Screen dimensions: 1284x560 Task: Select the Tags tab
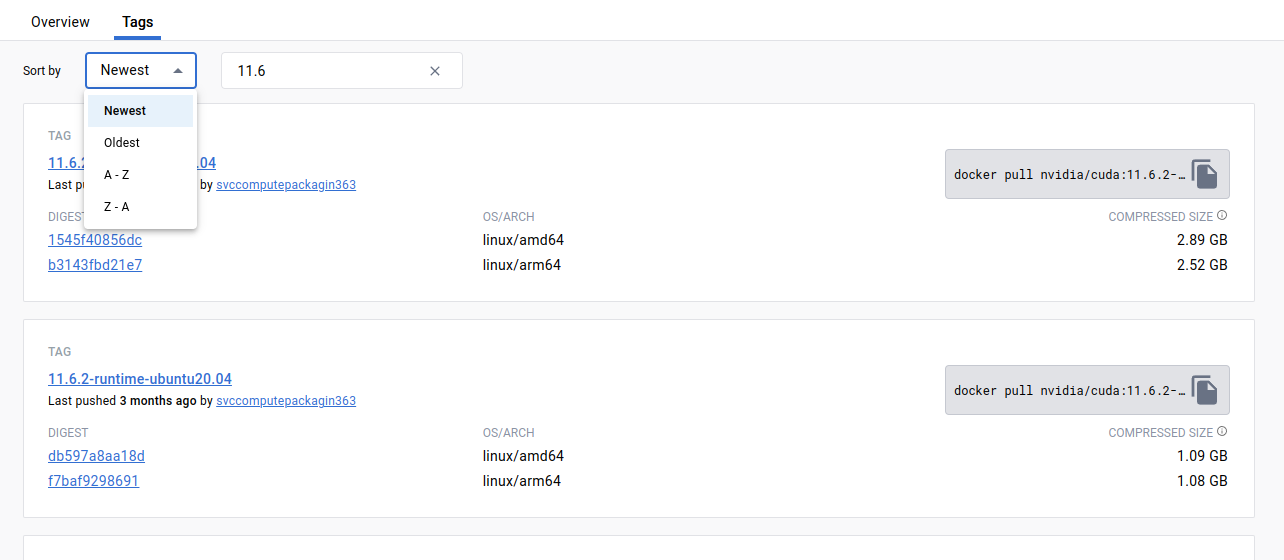(137, 22)
